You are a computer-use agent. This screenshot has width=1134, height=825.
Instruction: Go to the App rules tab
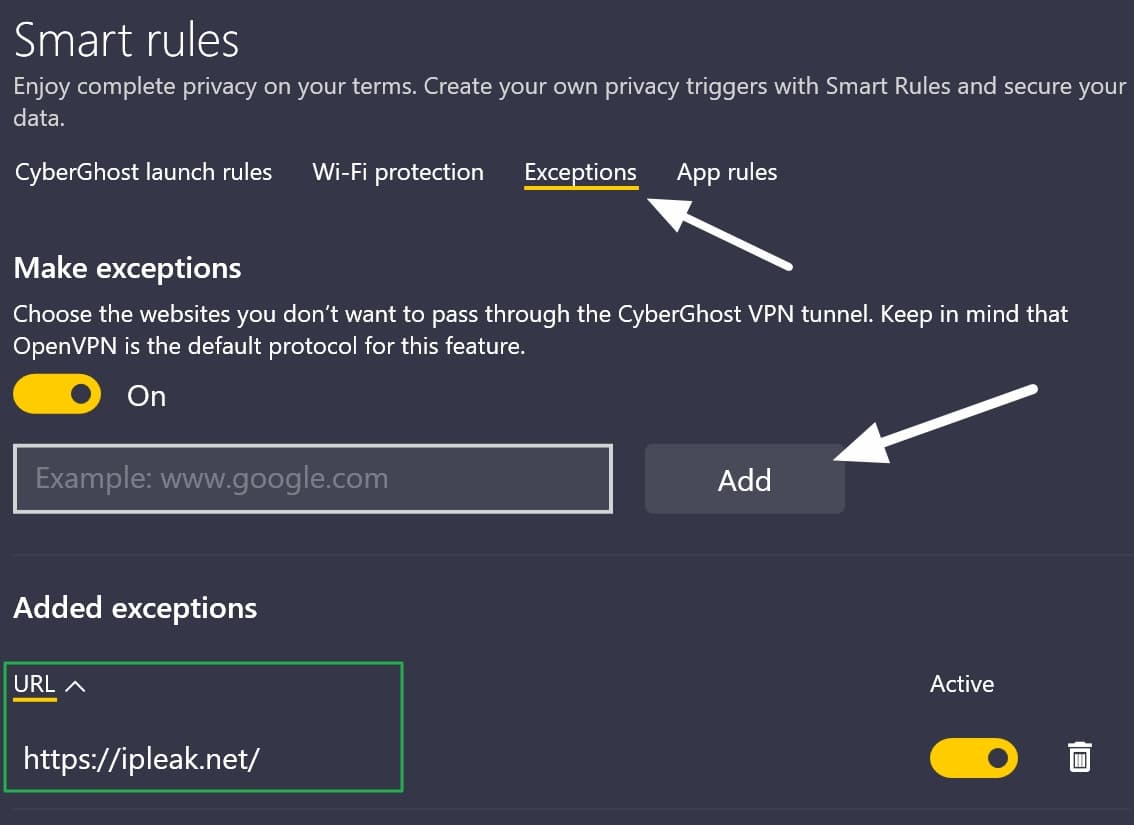727,173
